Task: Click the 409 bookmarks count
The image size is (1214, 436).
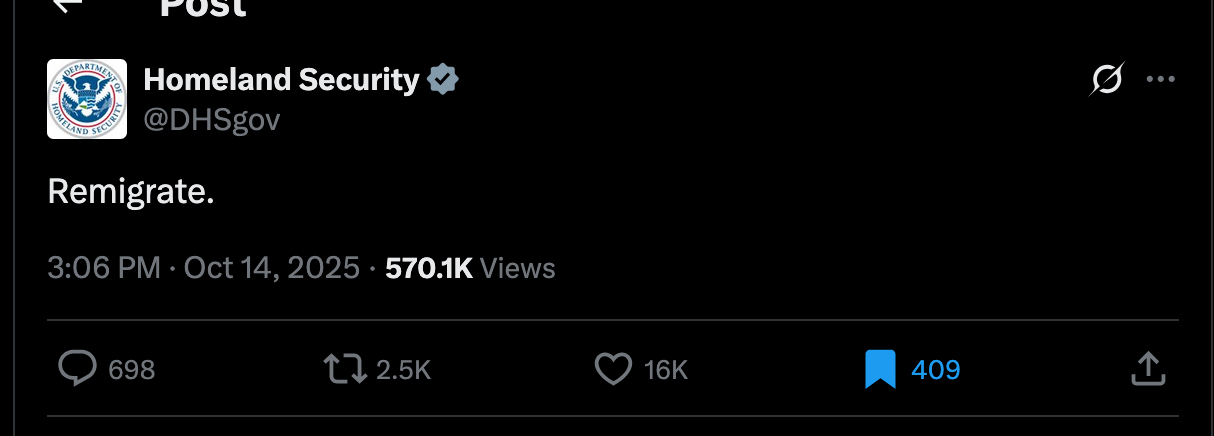Action: (935, 370)
